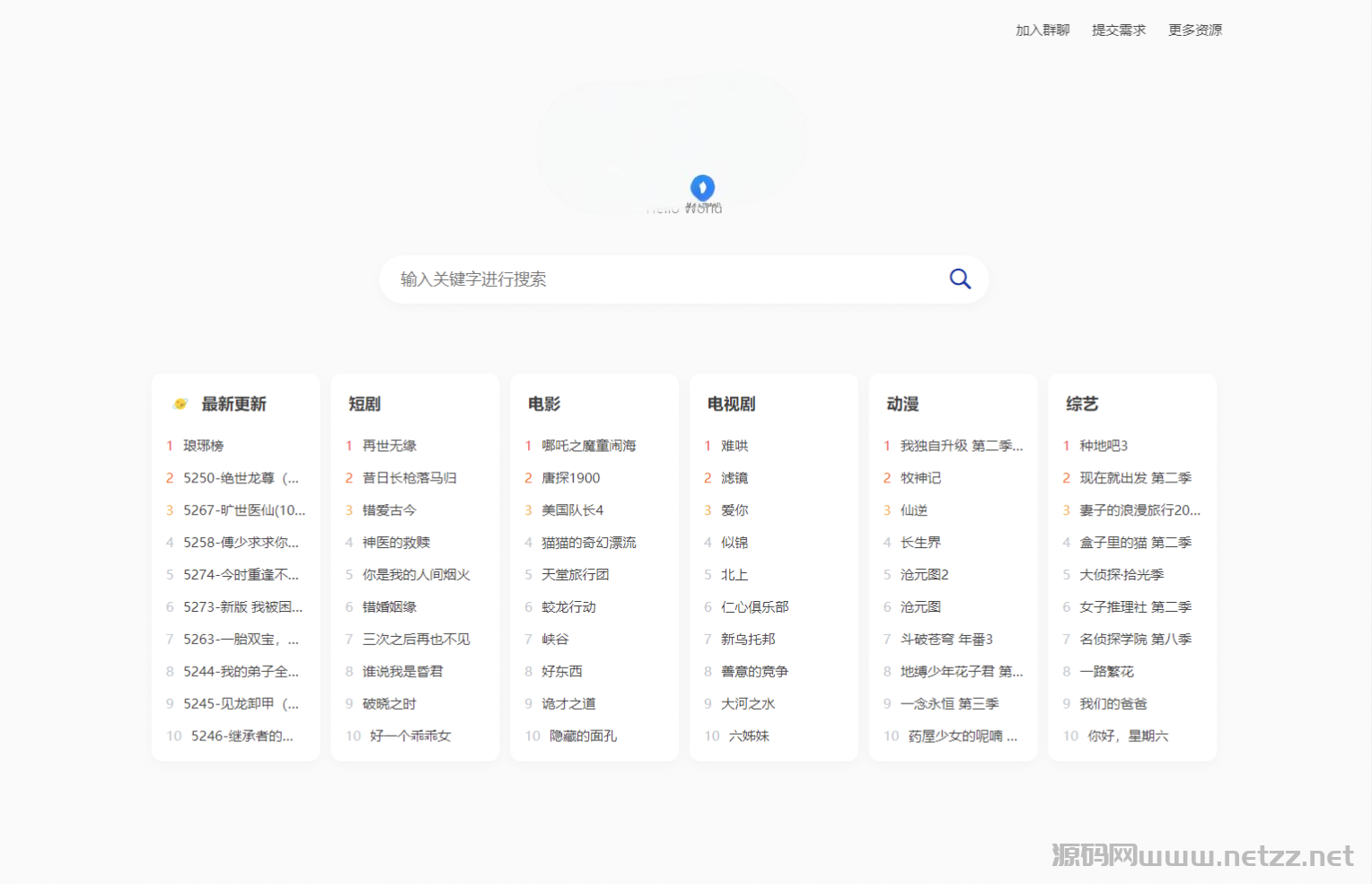Open the 电视剧 category heading
Screen dimensions: 1372x884
coord(732,404)
